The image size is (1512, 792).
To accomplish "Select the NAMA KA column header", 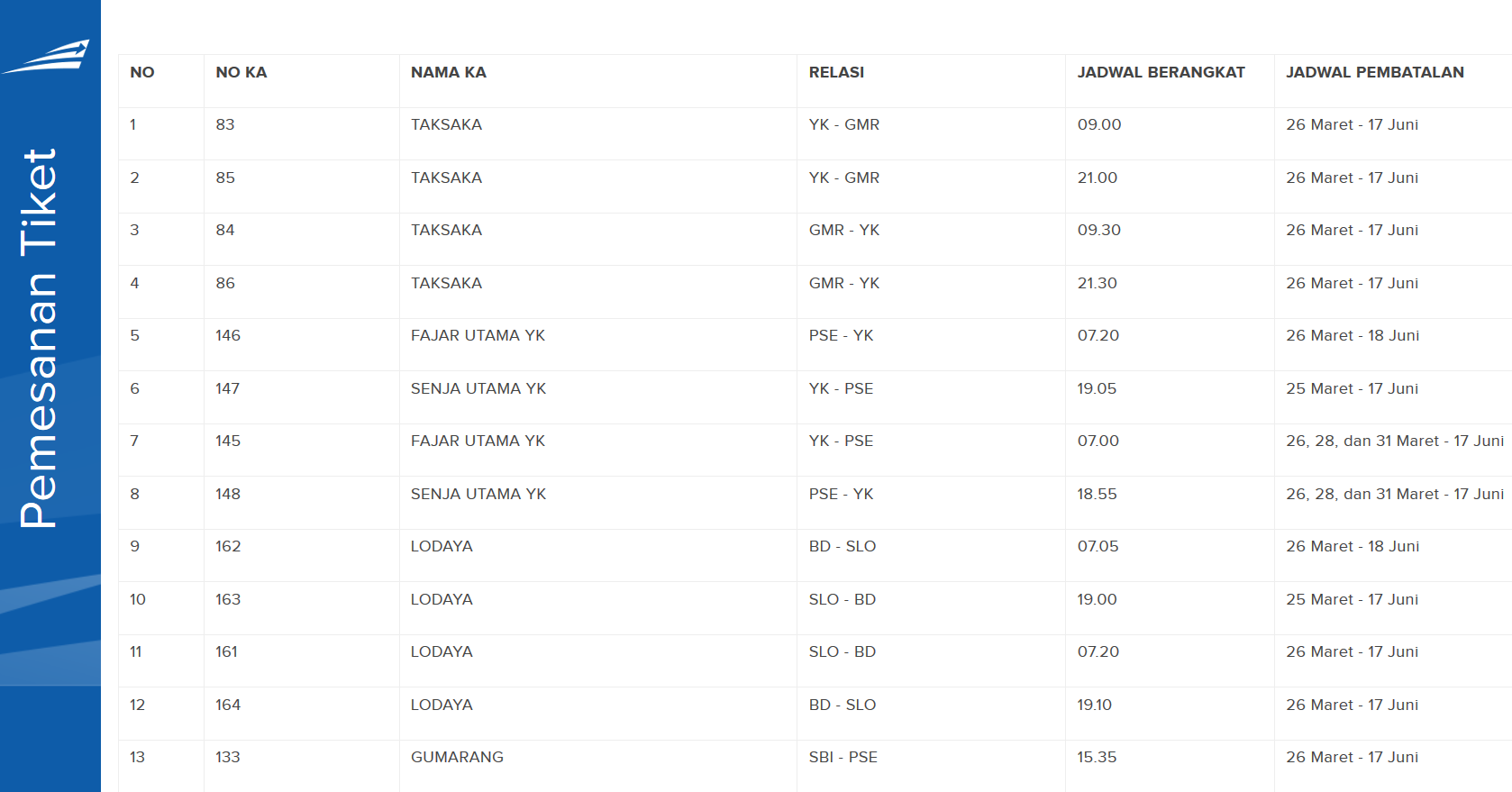I will pos(449,72).
